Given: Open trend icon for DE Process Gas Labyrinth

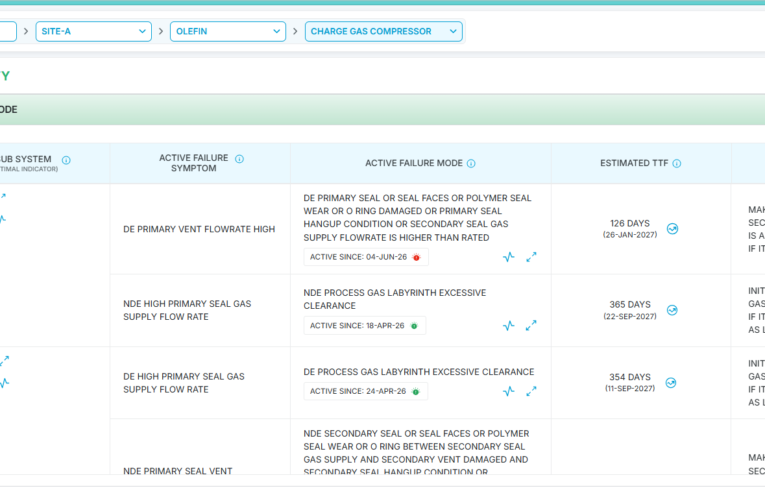Looking at the screenshot, I should (508, 391).
